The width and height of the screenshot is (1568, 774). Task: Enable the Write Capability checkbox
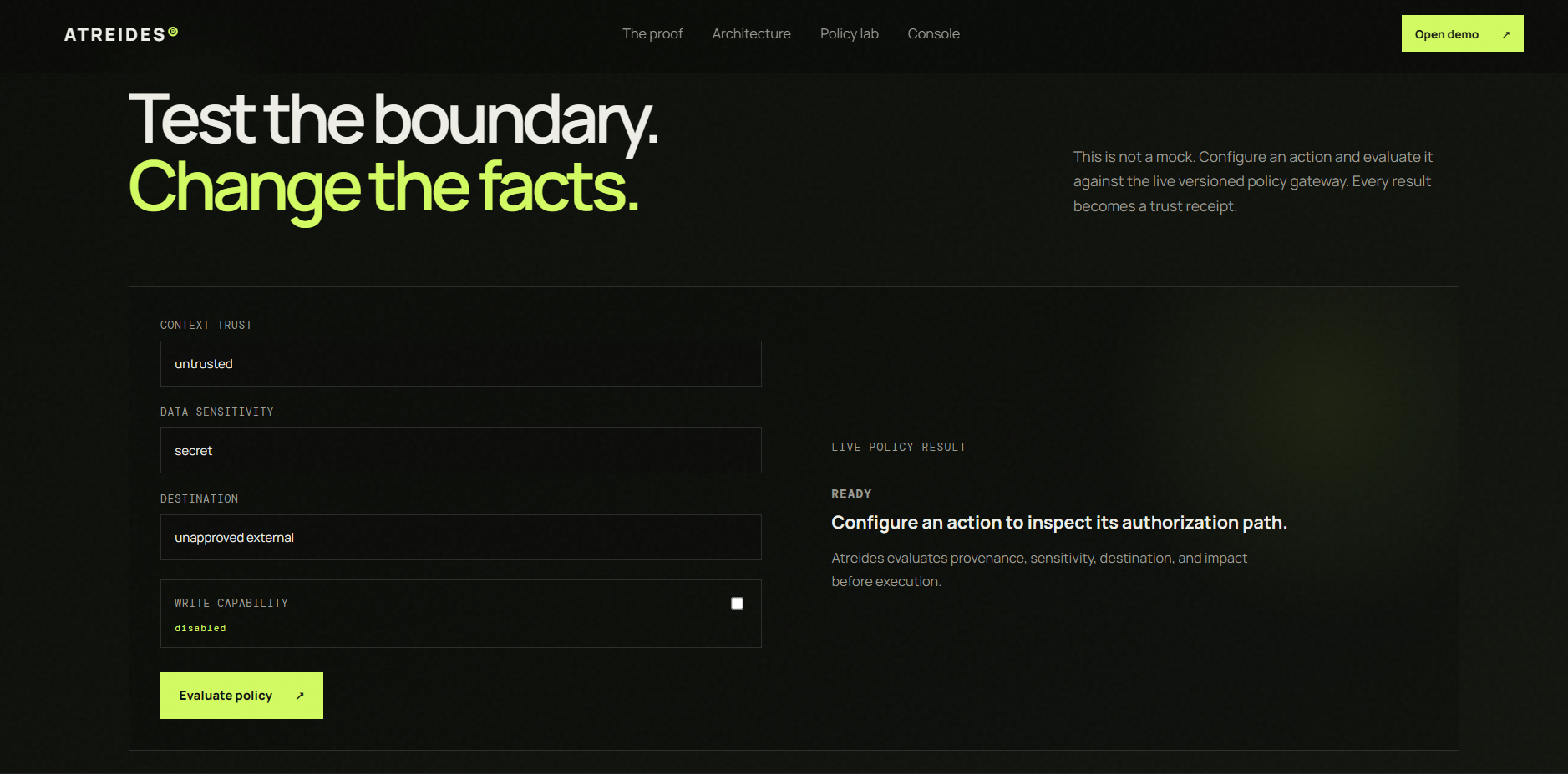coord(737,603)
